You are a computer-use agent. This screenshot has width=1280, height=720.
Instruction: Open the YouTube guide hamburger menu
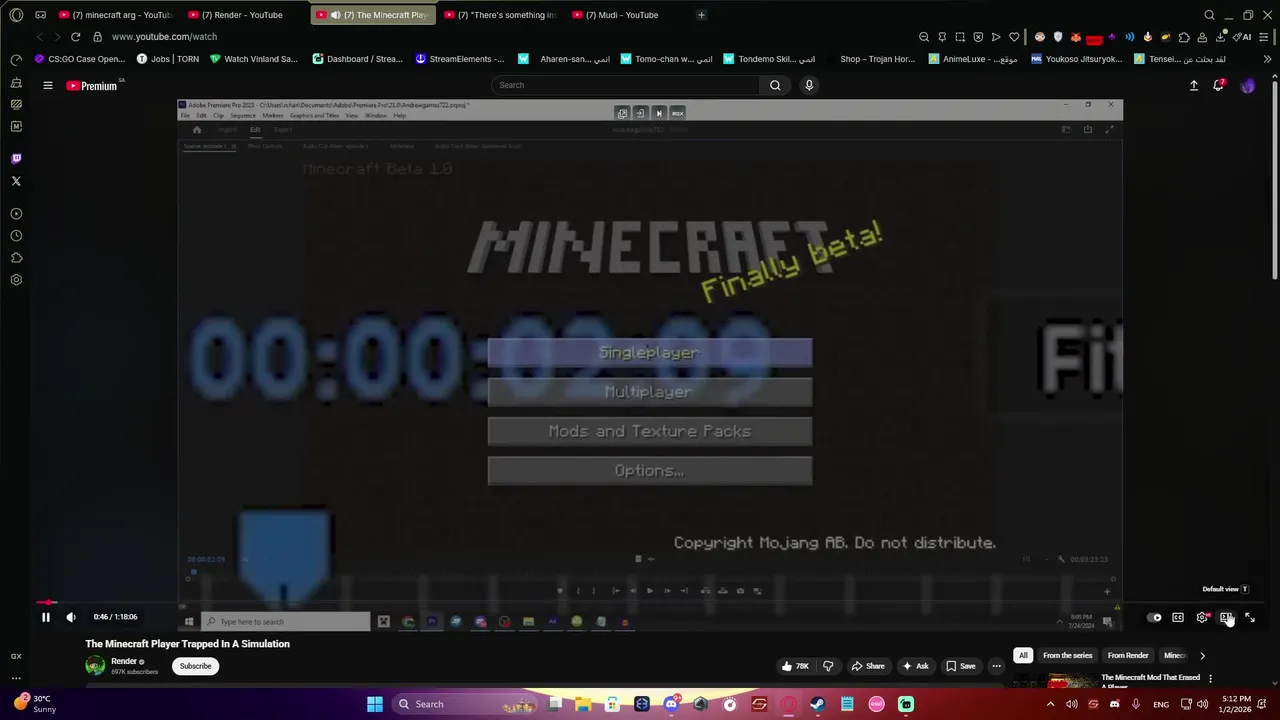[x=47, y=85]
